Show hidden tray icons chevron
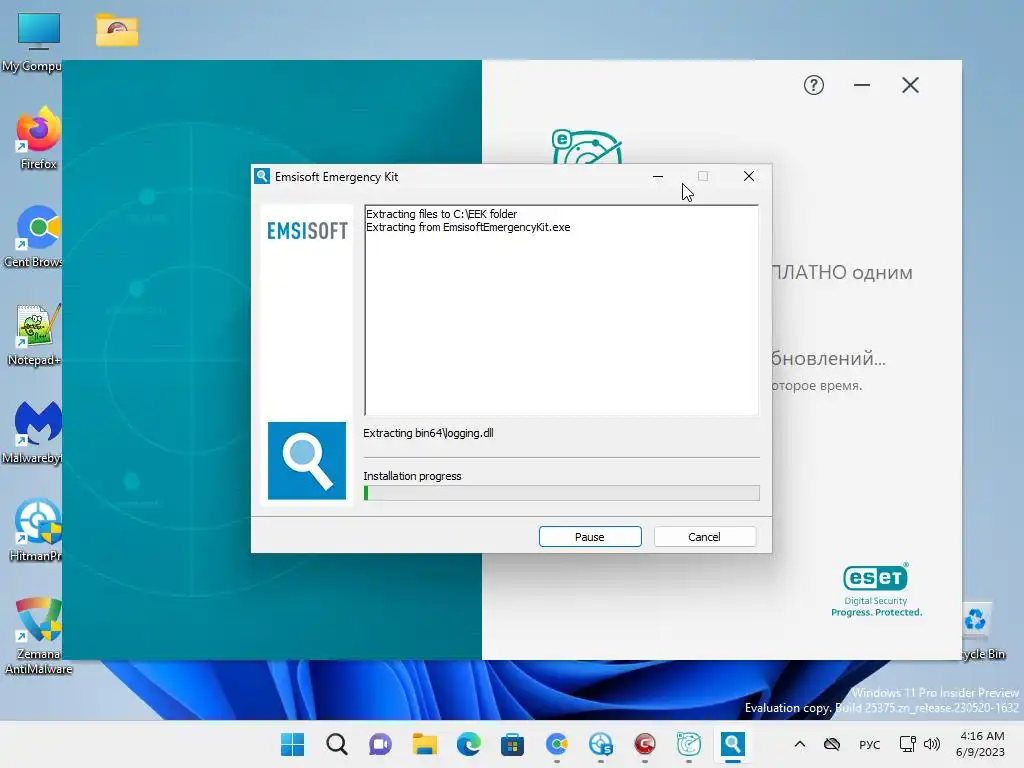This screenshot has height=768, width=1024. 800,744
